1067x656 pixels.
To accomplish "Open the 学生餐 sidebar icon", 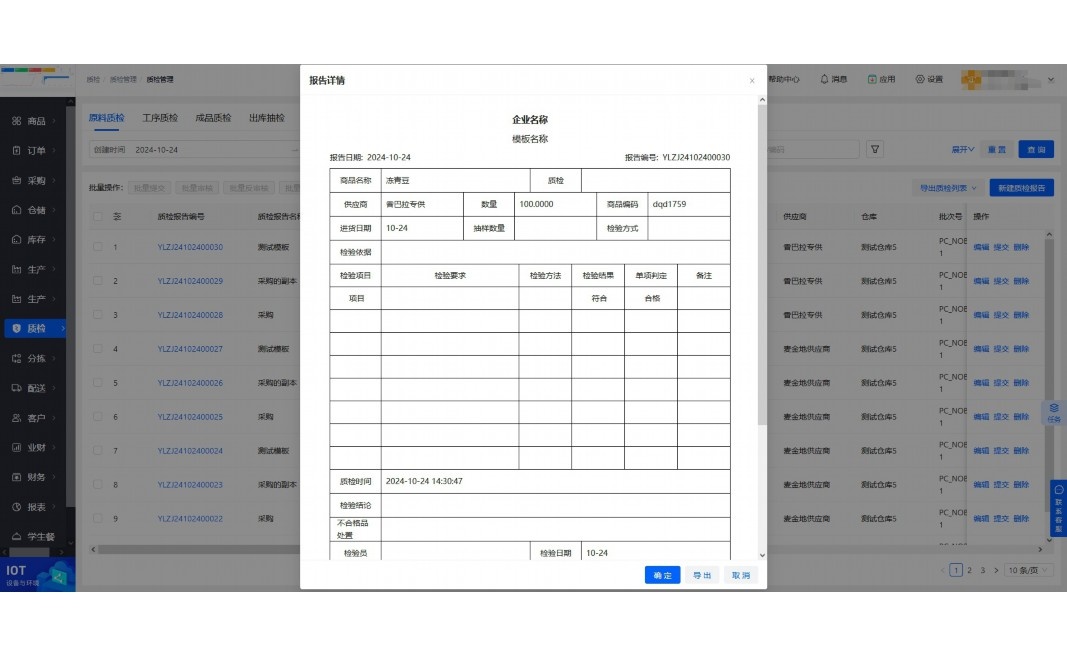I will coord(16,536).
